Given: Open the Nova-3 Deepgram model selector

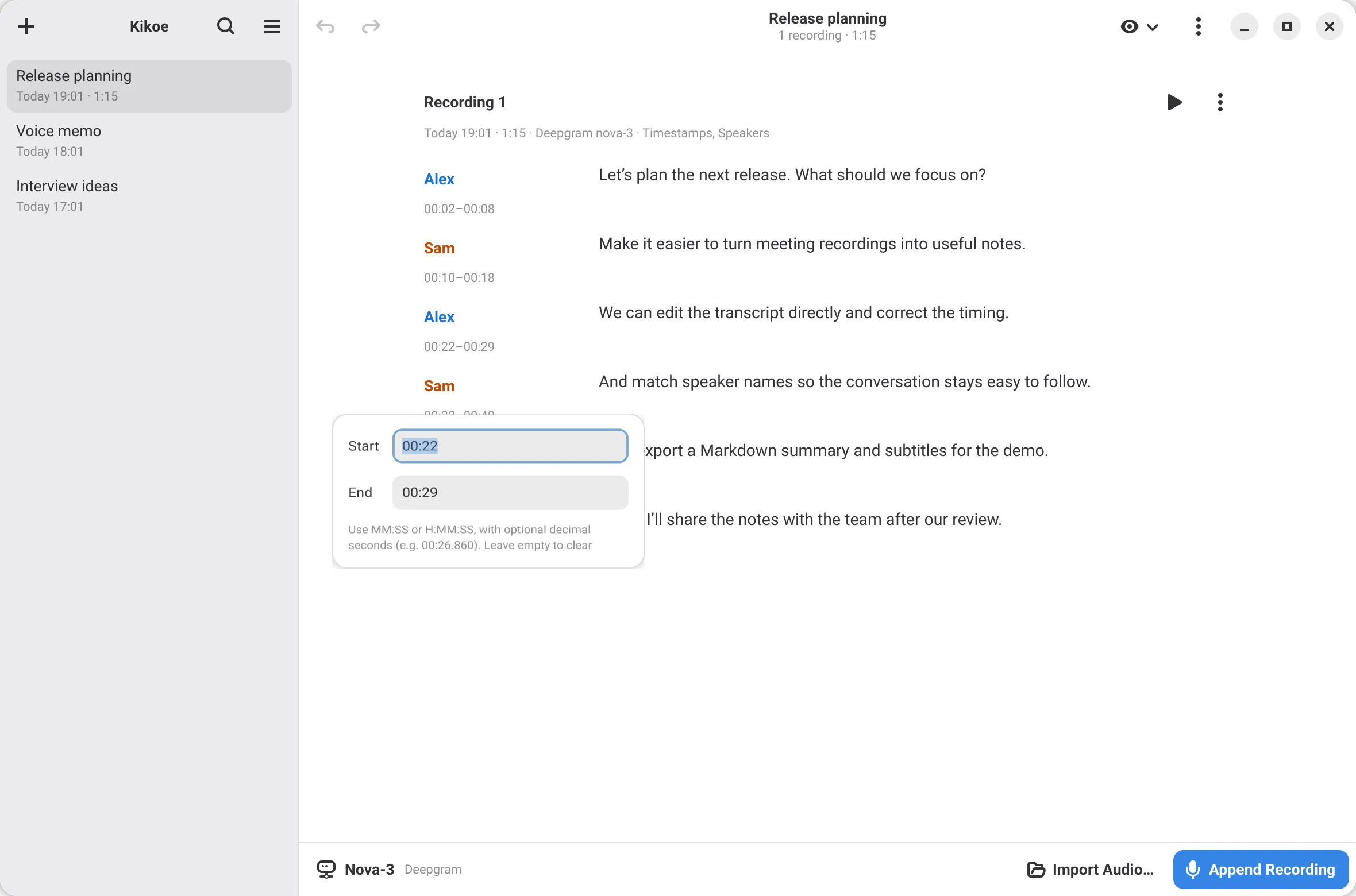Looking at the screenshot, I should click(x=390, y=869).
